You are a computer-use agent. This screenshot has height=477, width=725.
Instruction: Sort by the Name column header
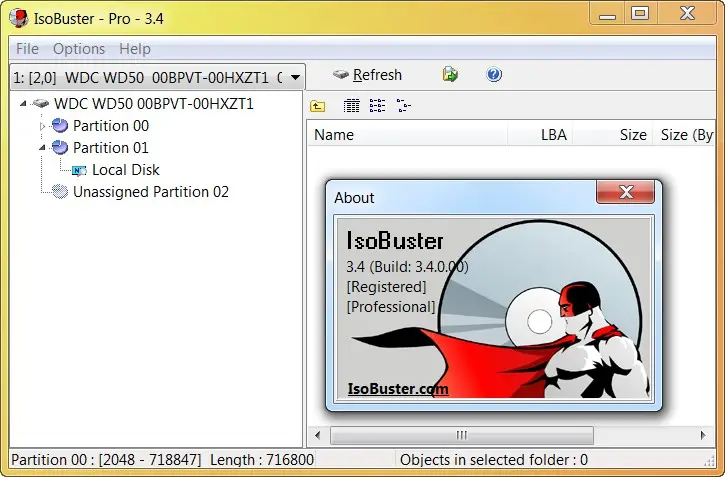pos(407,135)
